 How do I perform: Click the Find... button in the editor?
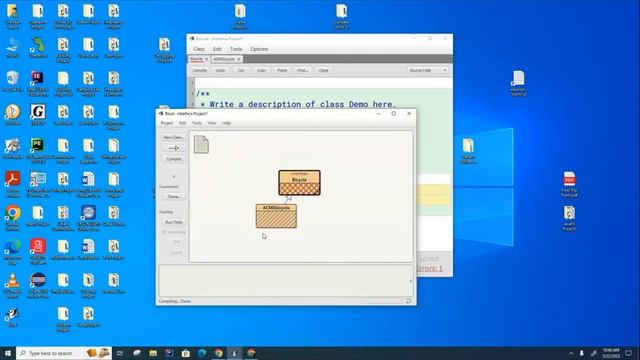pyautogui.click(x=303, y=70)
